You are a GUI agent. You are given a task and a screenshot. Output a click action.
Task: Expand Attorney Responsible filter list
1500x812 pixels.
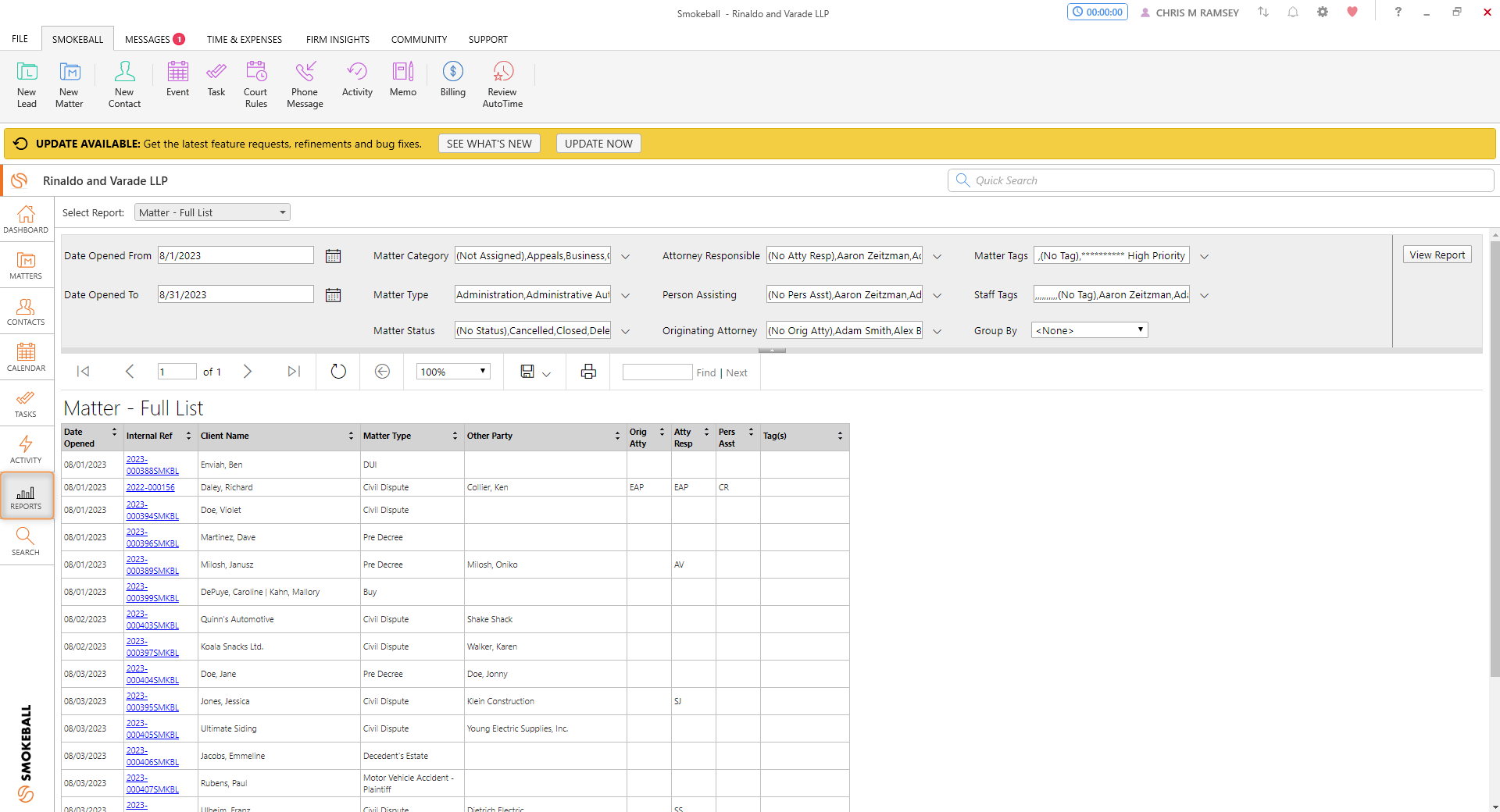(x=937, y=256)
